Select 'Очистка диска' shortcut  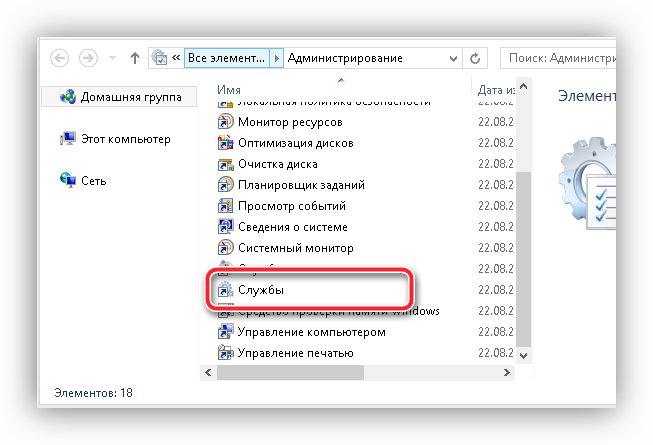click(x=278, y=164)
